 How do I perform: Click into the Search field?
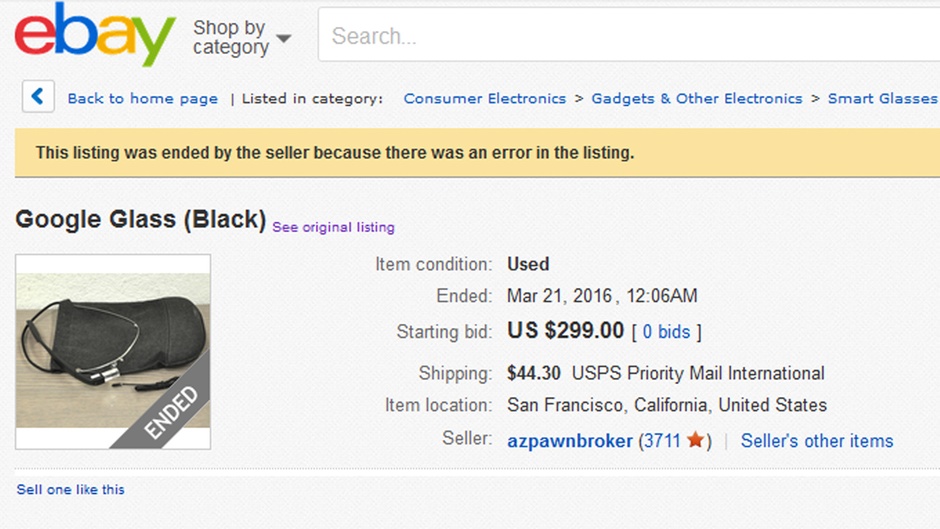coord(629,35)
